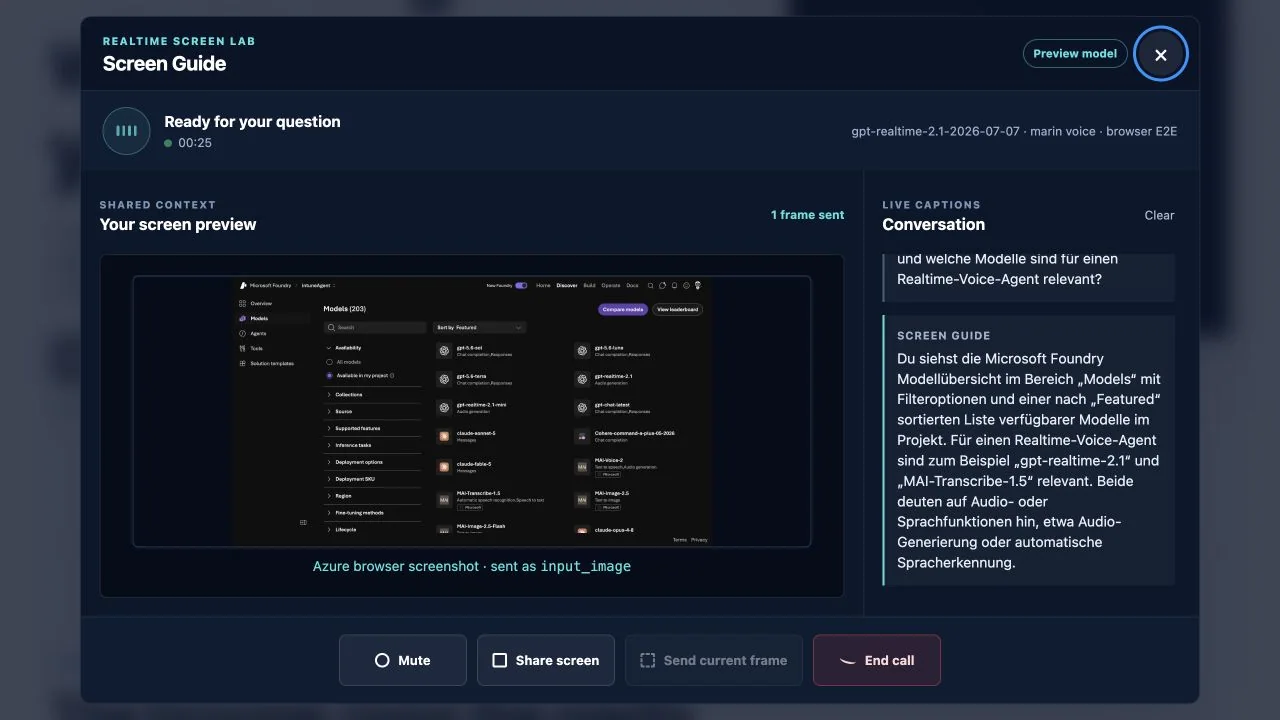Click the "00:25" call timer
This screenshot has width=1280, height=720.
coord(195,143)
